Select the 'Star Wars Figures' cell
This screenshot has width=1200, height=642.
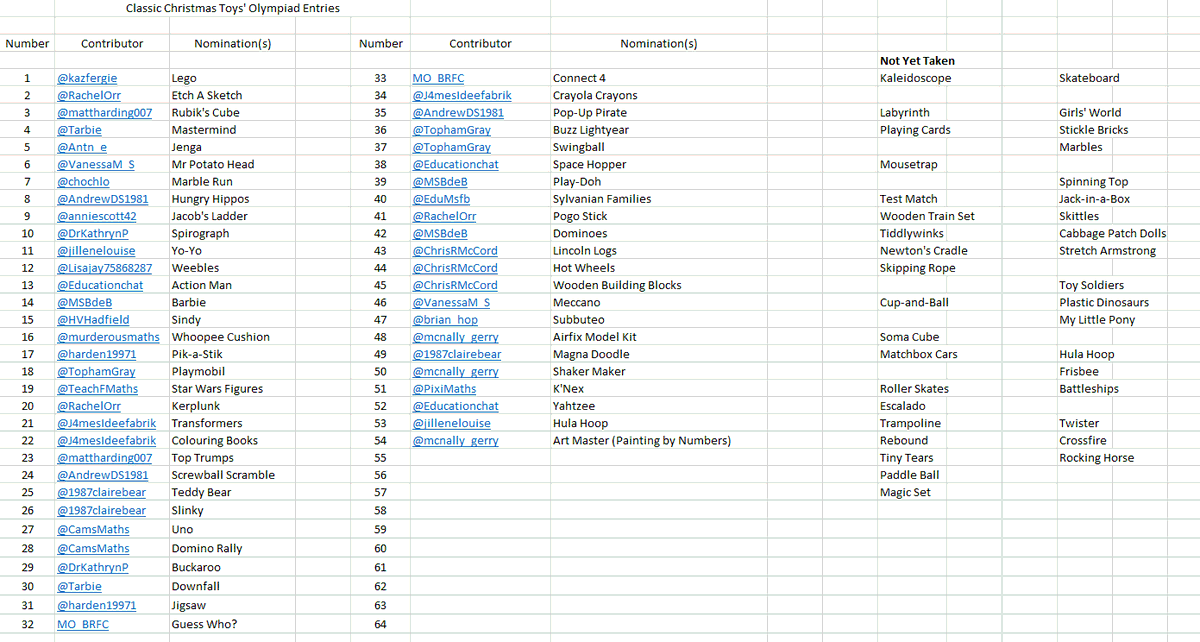click(217, 389)
